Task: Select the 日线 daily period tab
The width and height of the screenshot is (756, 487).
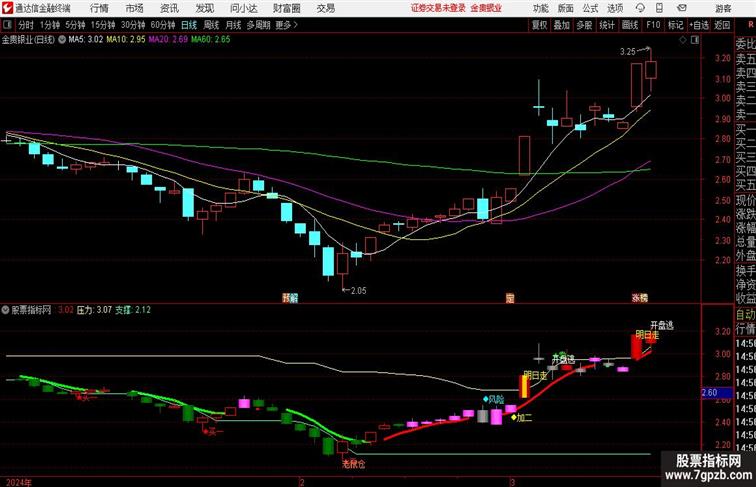Action: click(x=189, y=25)
